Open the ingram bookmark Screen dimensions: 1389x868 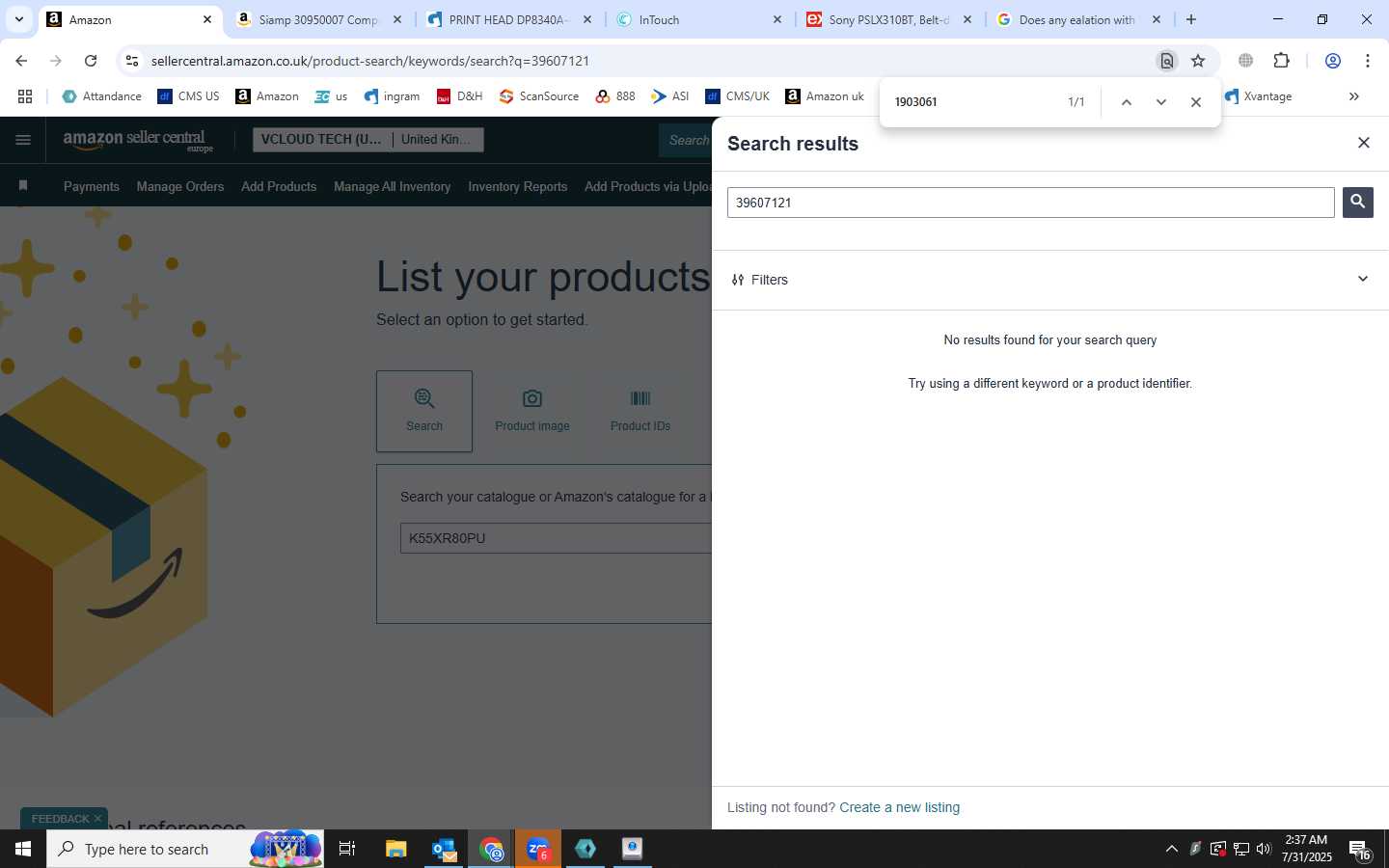pyautogui.click(x=392, y=96)
